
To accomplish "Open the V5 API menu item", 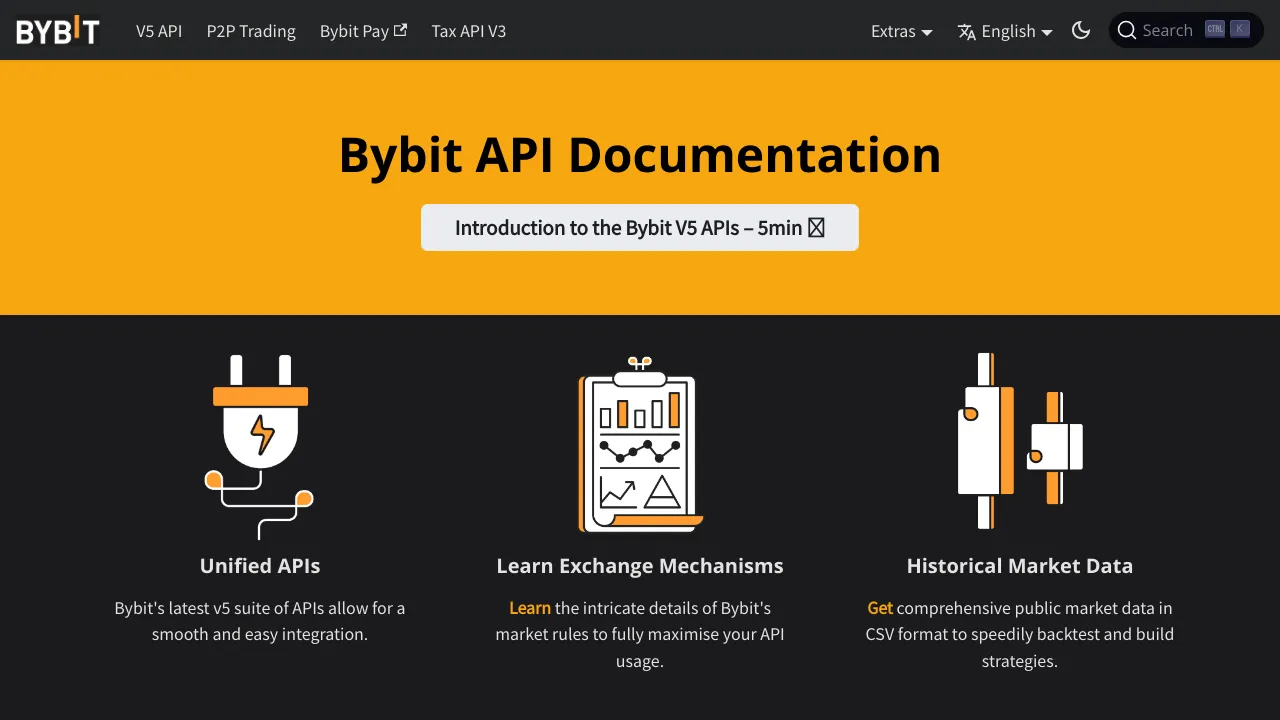I will pyautogui.click(x=159, y=31).
